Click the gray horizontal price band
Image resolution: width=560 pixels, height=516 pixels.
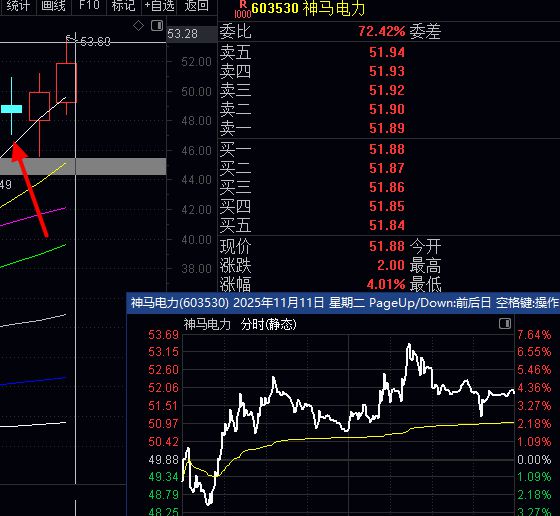[83, 166]
